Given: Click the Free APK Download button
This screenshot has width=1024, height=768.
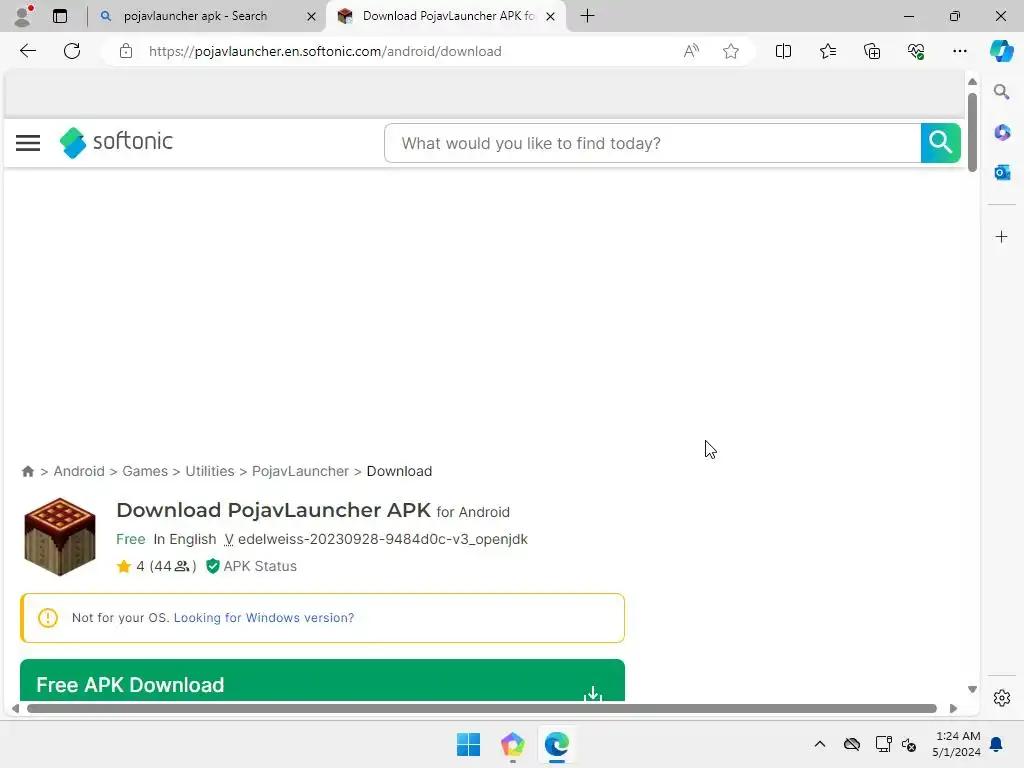Looking at the screenshot, I should click(x=323, y=680).
